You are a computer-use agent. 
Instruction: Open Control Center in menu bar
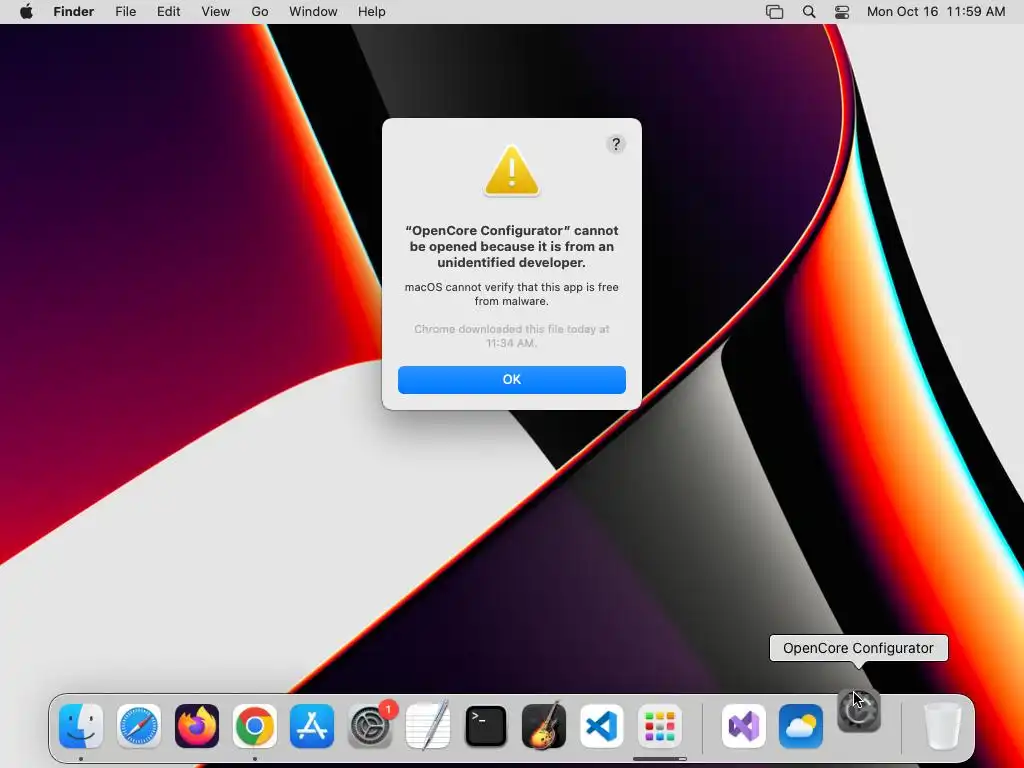[842, 12]
